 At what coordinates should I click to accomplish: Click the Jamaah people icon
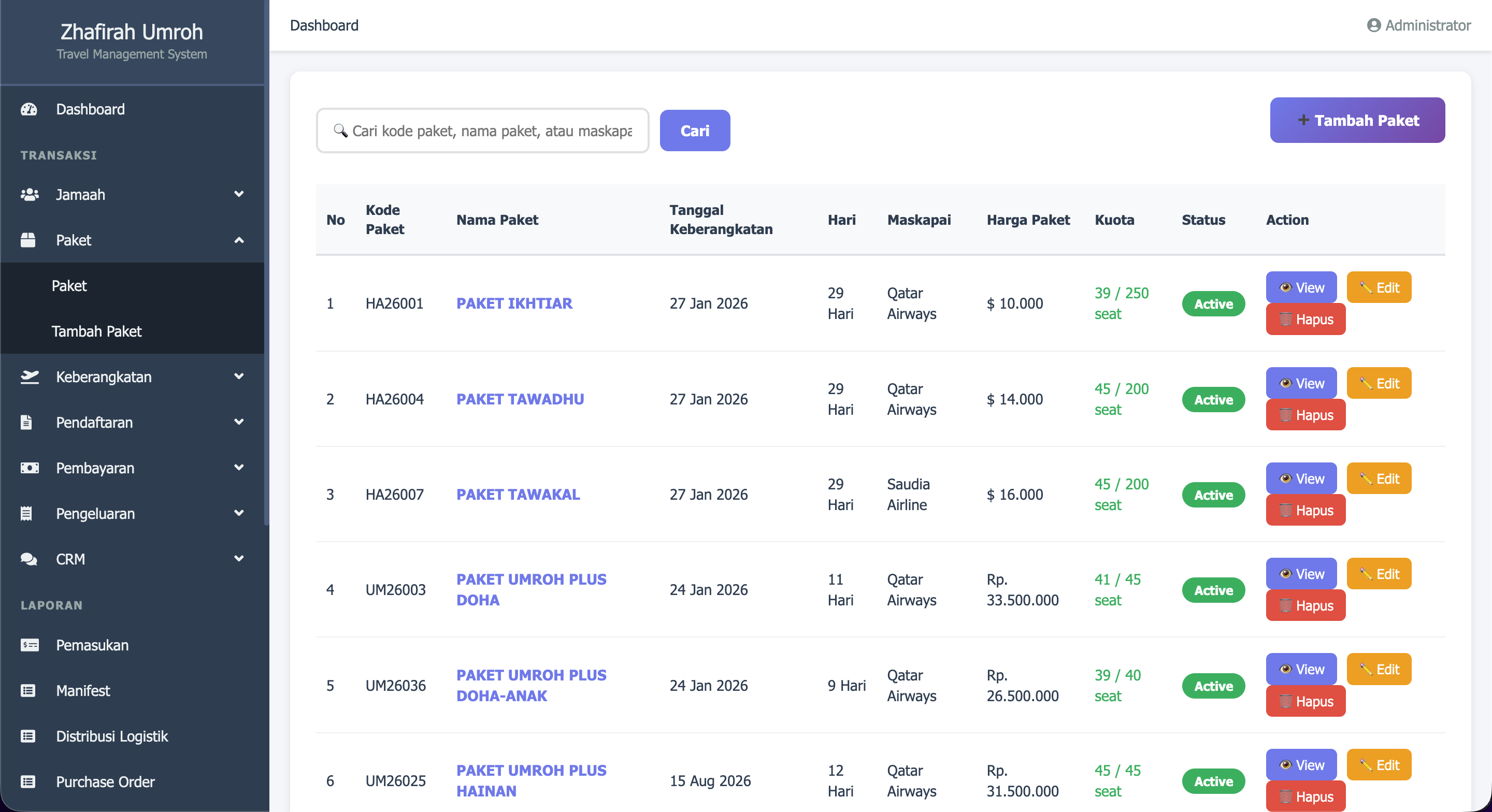(x=29, y=195)
